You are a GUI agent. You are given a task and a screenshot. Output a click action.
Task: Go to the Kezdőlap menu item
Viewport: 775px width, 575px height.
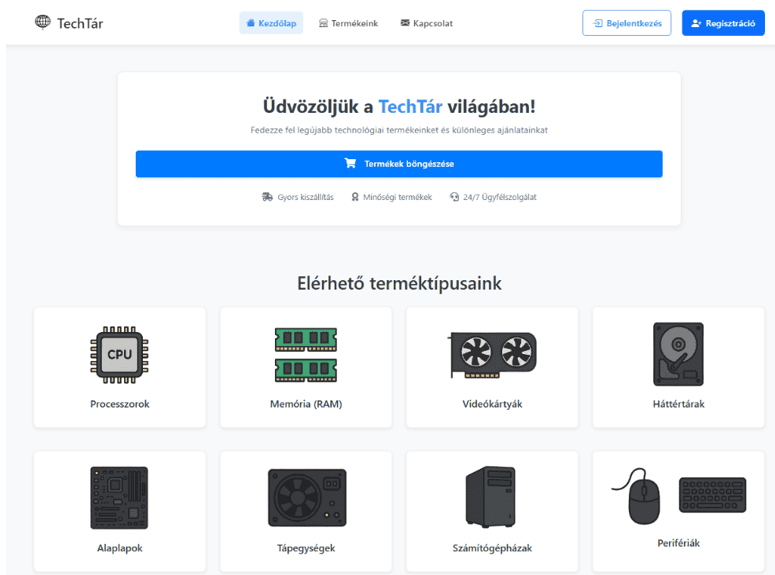point(271,23)
